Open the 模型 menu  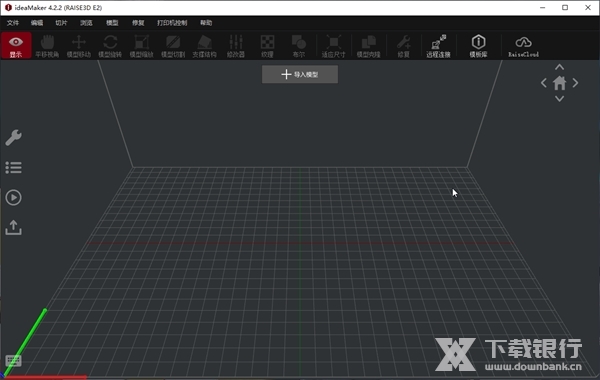coord(112,23)
